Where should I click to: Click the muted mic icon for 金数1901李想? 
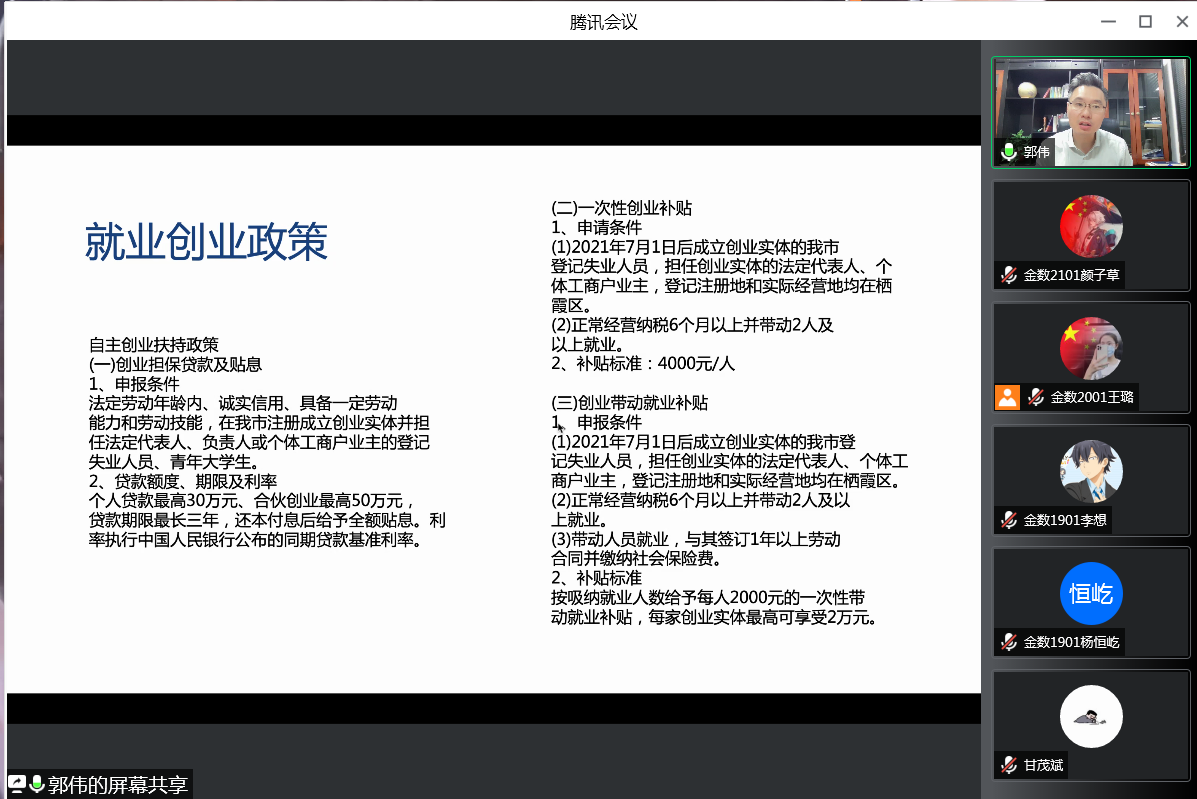[1009, 520]
